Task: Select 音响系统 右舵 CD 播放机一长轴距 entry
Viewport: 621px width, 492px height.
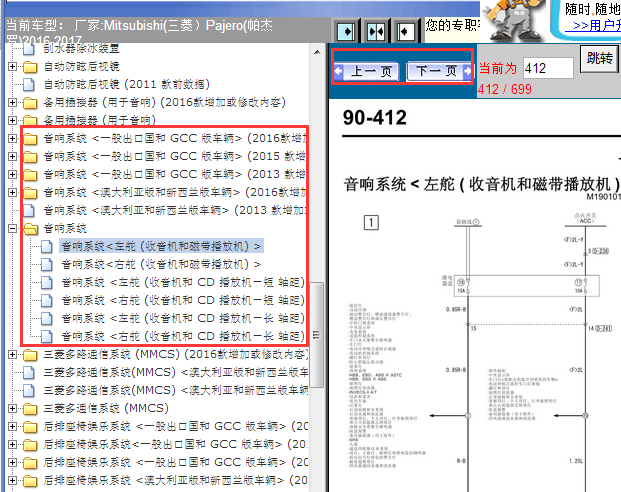Action: click(x=184, y=336)
